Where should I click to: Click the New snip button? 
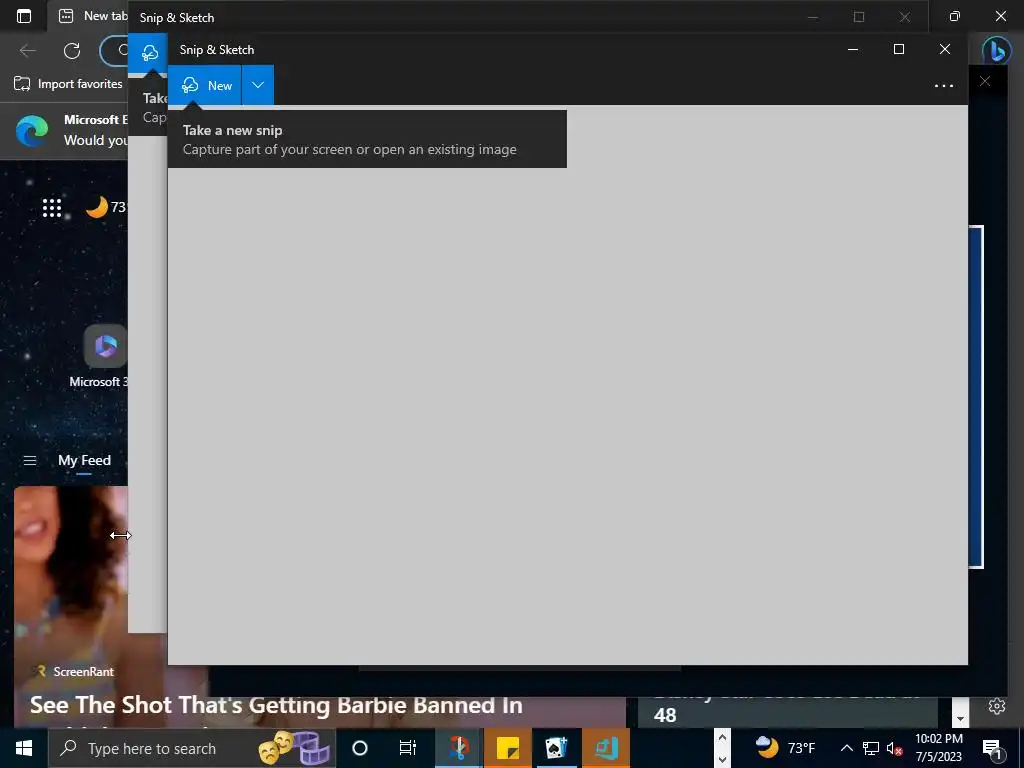(x=204, y=85)
